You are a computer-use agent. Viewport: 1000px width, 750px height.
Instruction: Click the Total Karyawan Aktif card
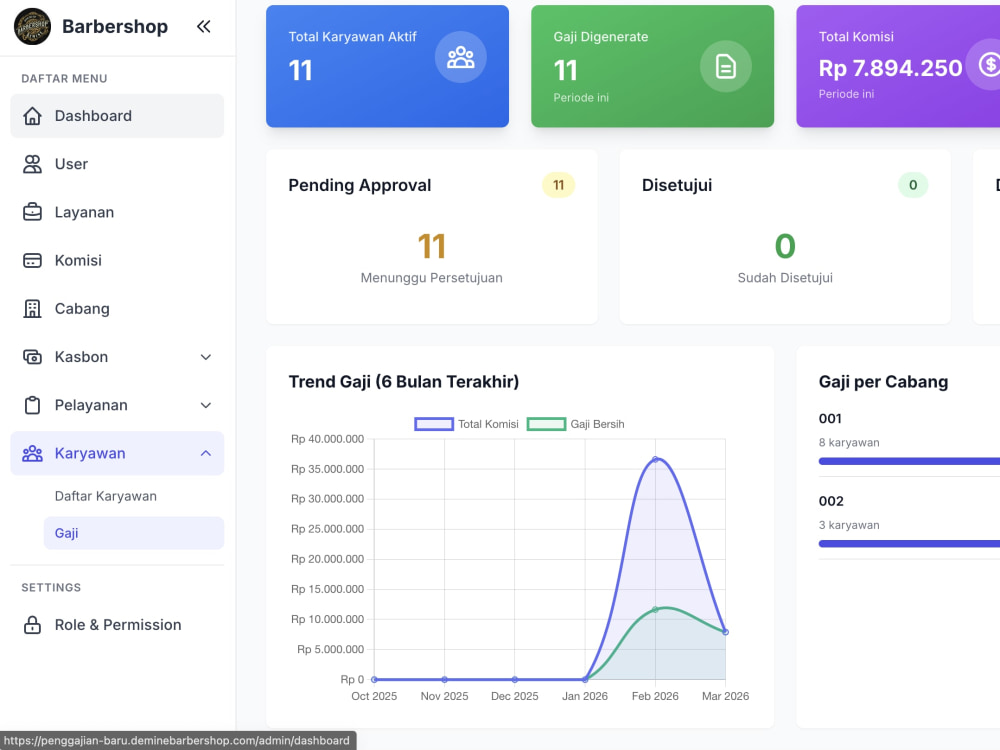[x=387, y=66]
